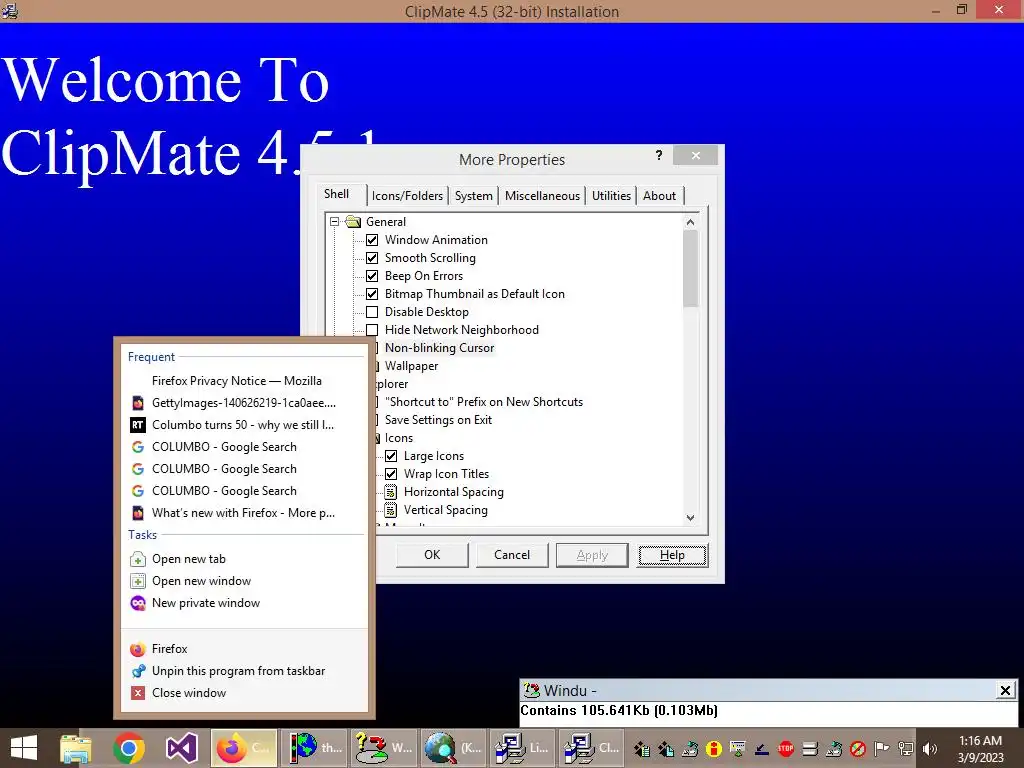Switch to the globe icon taskbar window
1024x768 pixels.
(315, 748)
